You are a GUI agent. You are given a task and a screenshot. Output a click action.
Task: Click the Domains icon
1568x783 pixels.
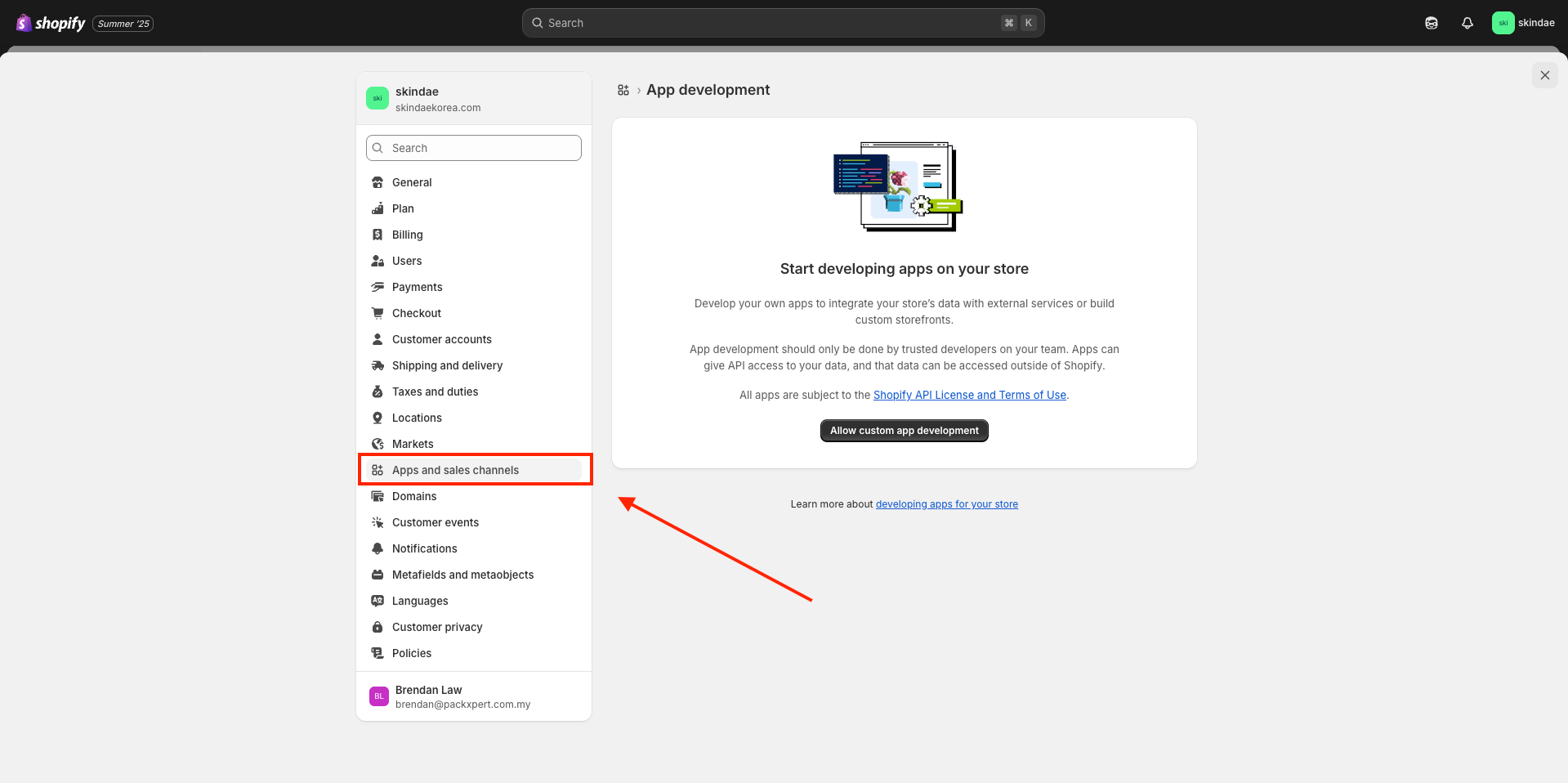coord(377,496)
